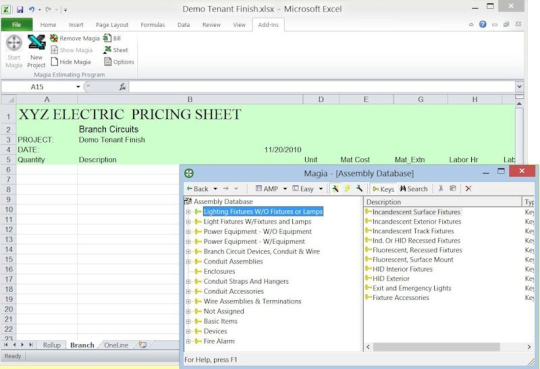
Task: Click the Easy button in Magia toolbar
Action: tap(303, 188)
